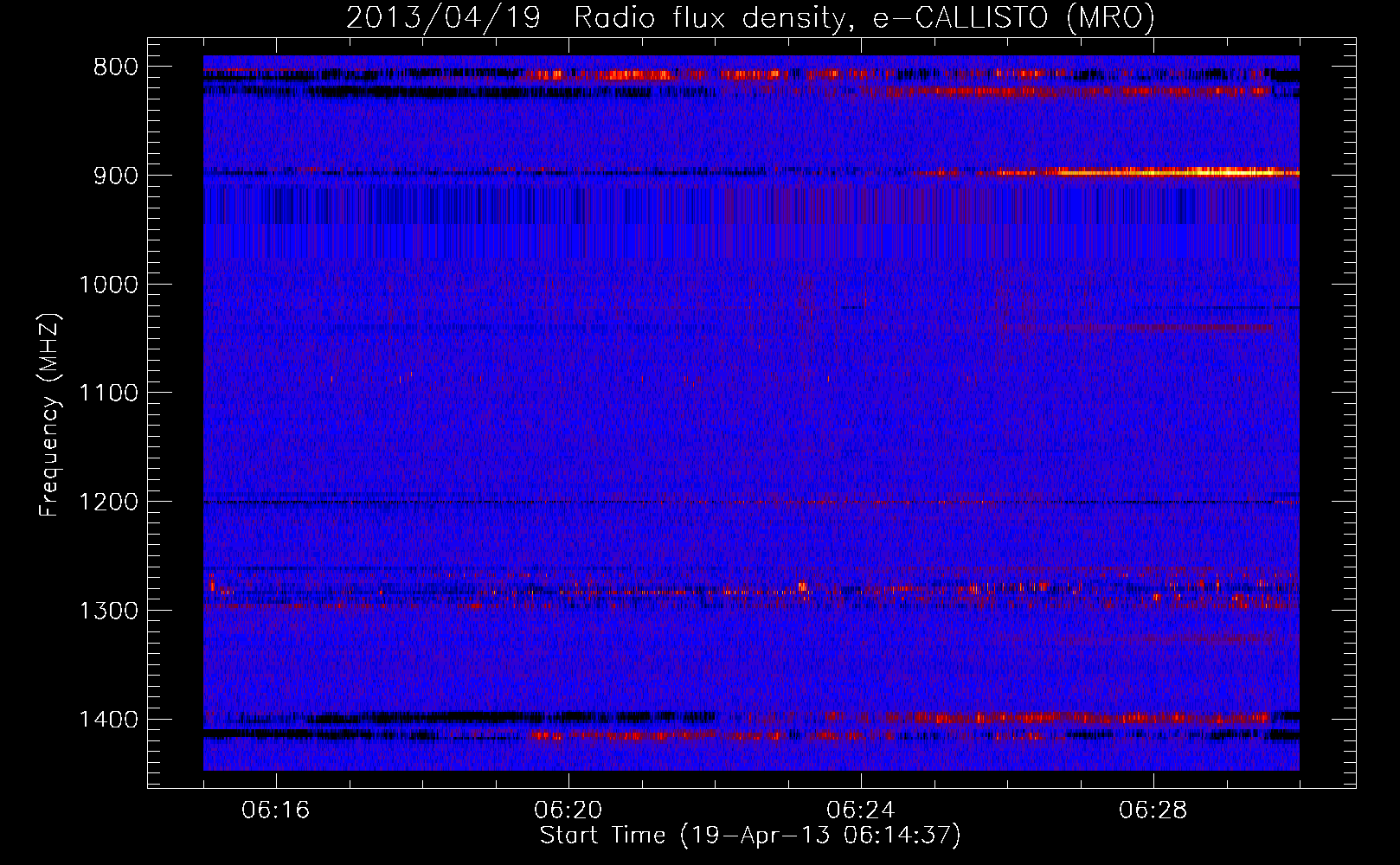Click the 06:28 time tick label
Screen dimensions: 1400x865
tap(1153, 811)
